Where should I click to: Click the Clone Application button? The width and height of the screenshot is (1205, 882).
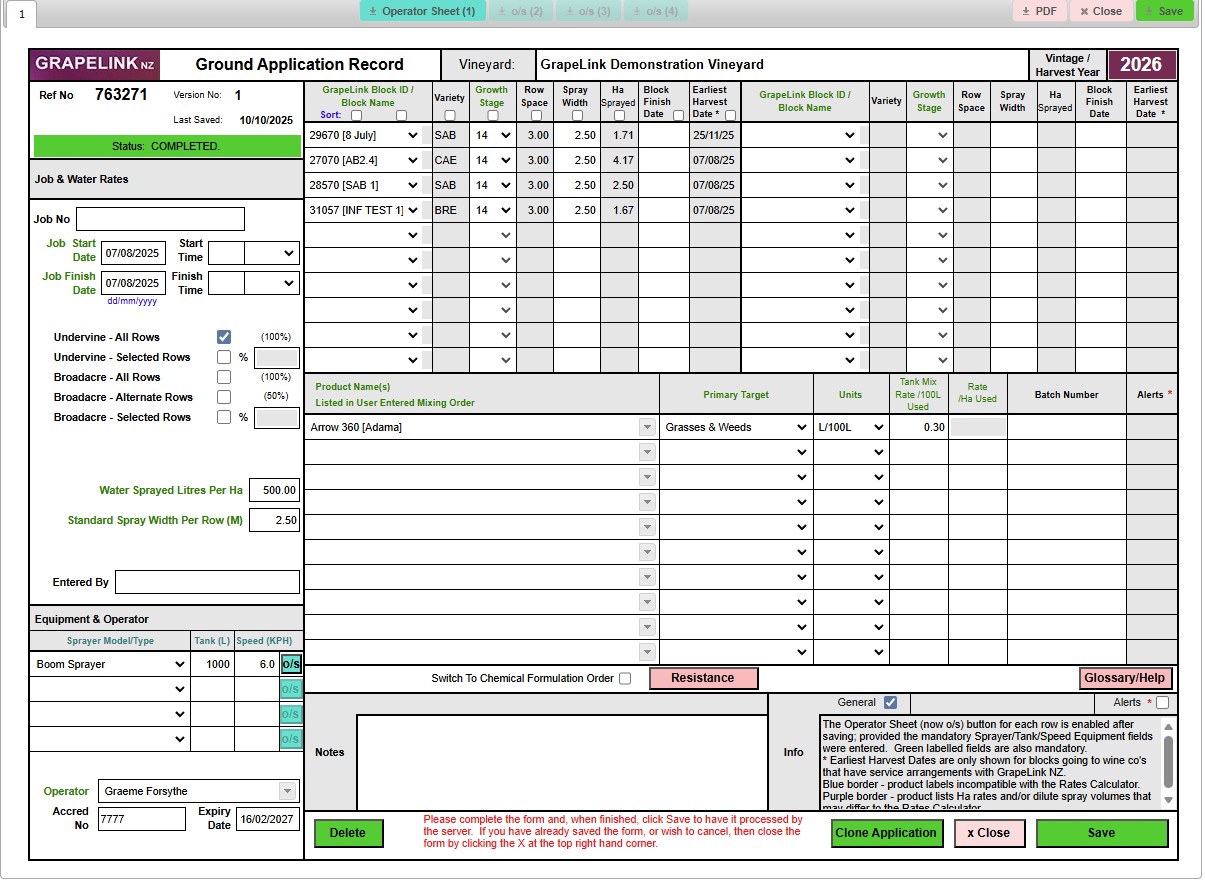[x=887, y=833]
